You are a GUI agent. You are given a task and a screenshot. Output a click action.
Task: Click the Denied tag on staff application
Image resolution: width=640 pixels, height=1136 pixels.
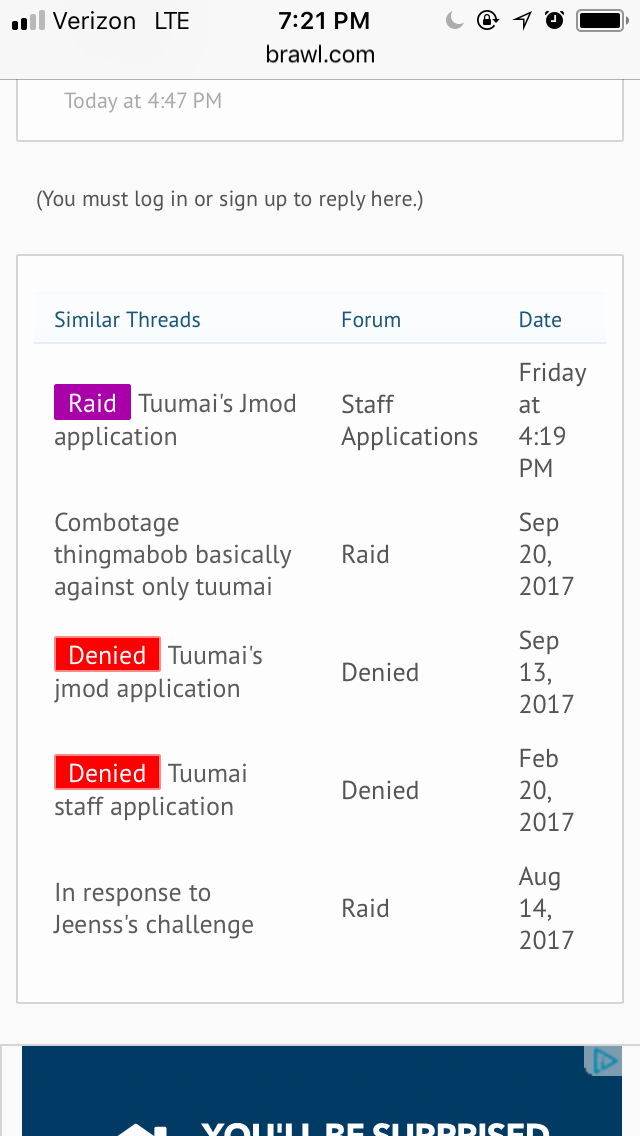point(107,773)
